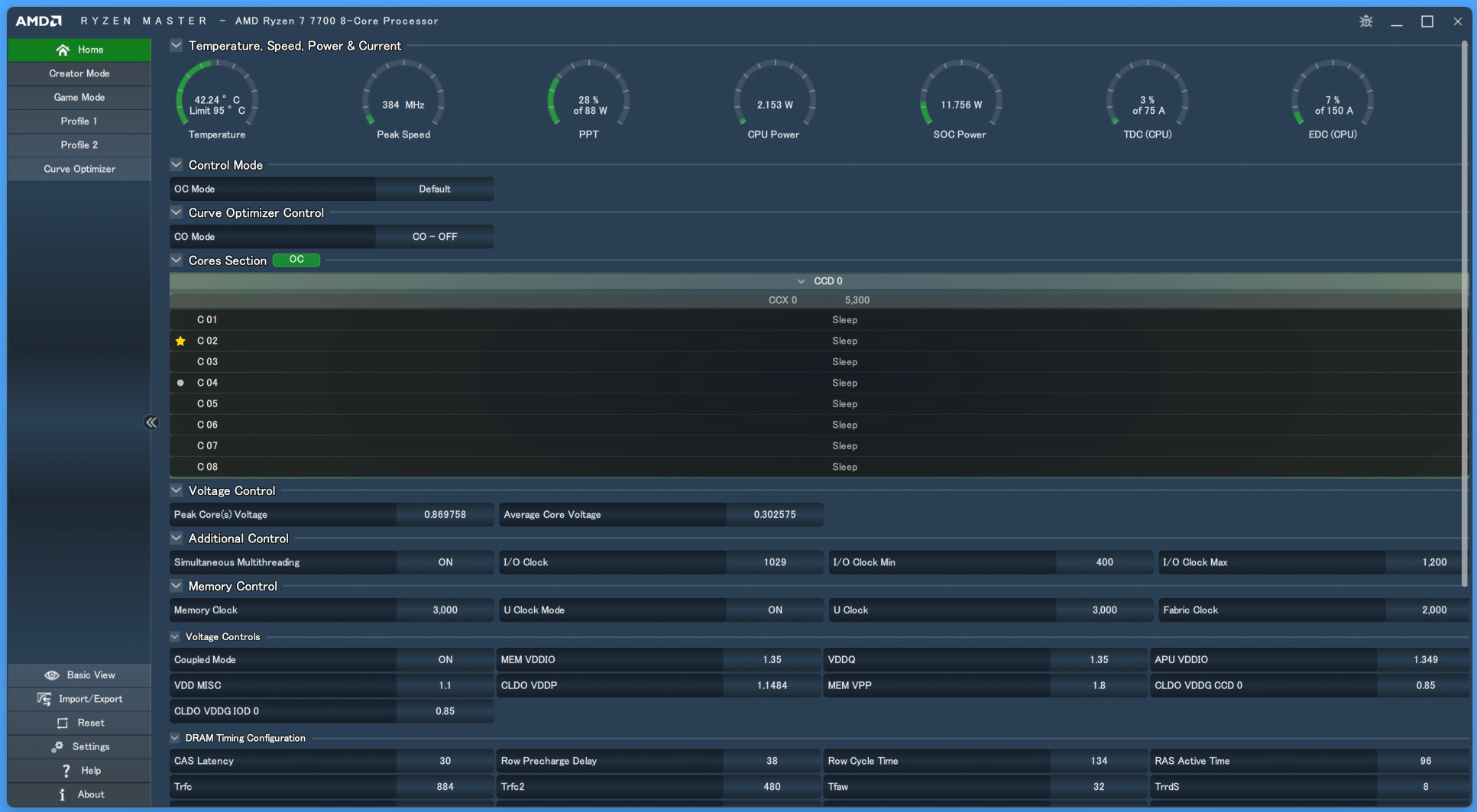Collapse the Control Mode section

(177, 164)
